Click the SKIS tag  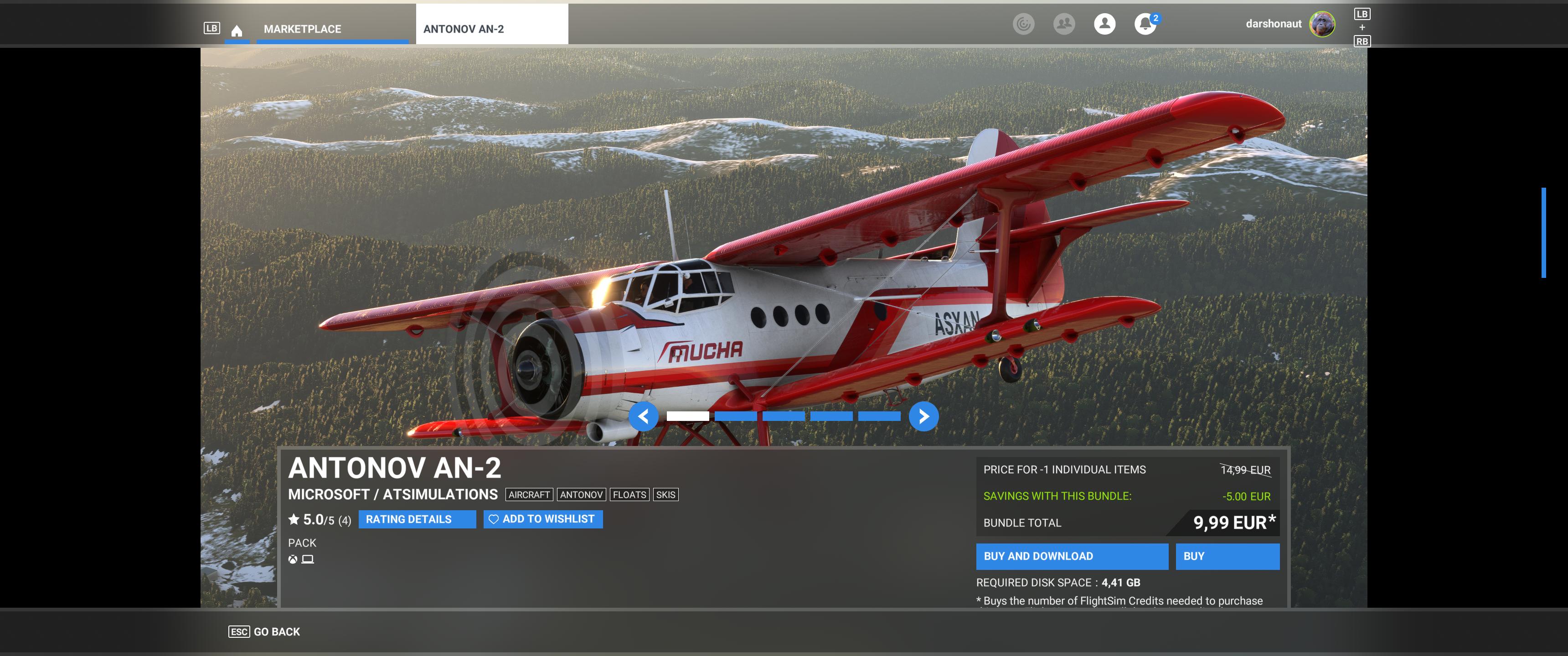point(665,495)
